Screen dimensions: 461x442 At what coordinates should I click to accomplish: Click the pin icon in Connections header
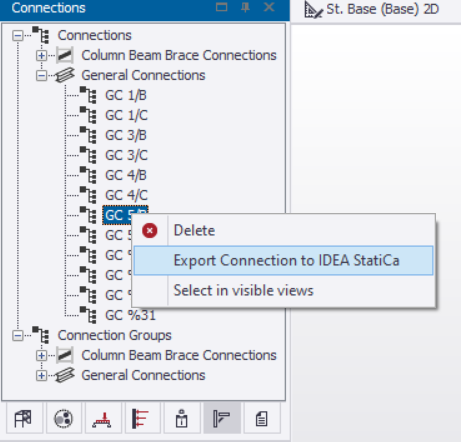(245, 7)
